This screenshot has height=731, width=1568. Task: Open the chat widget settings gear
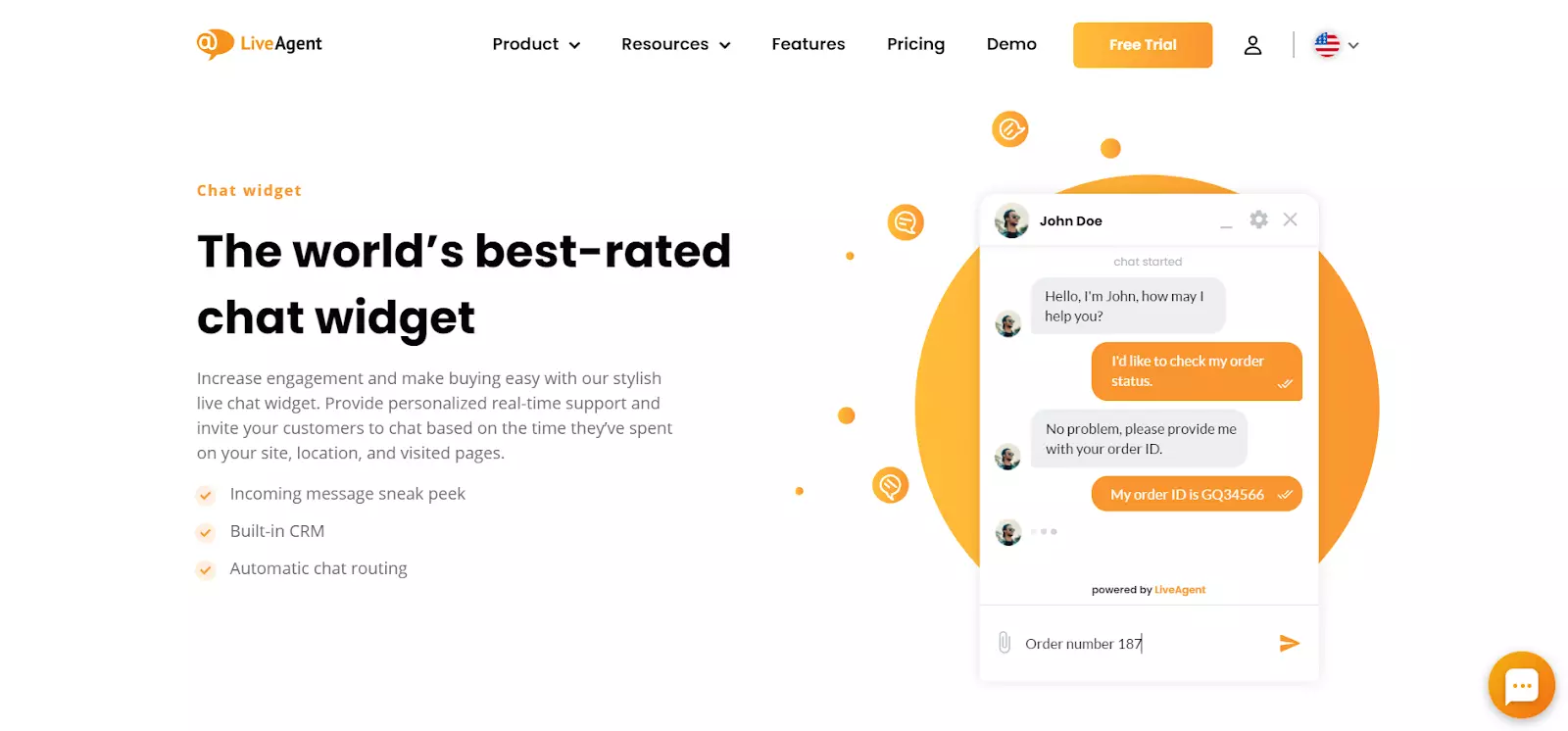coord(1257,219)
